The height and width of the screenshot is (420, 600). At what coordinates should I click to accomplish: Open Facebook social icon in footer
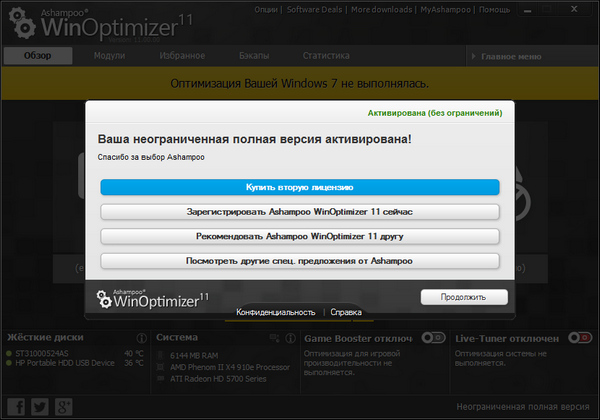click(x=16, y=406)
